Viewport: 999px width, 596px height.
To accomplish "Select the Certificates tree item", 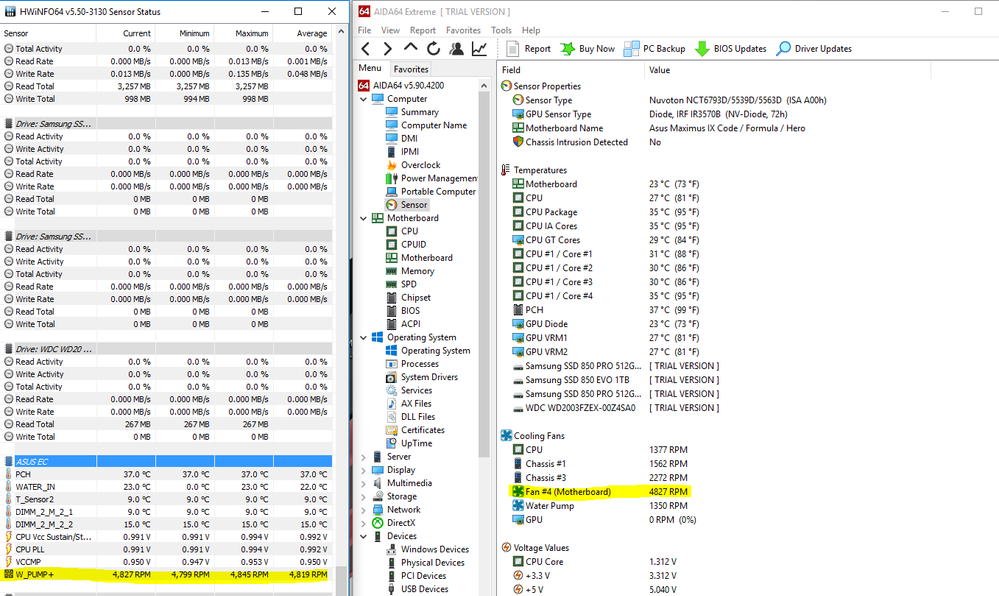I will tap(423, 430).
